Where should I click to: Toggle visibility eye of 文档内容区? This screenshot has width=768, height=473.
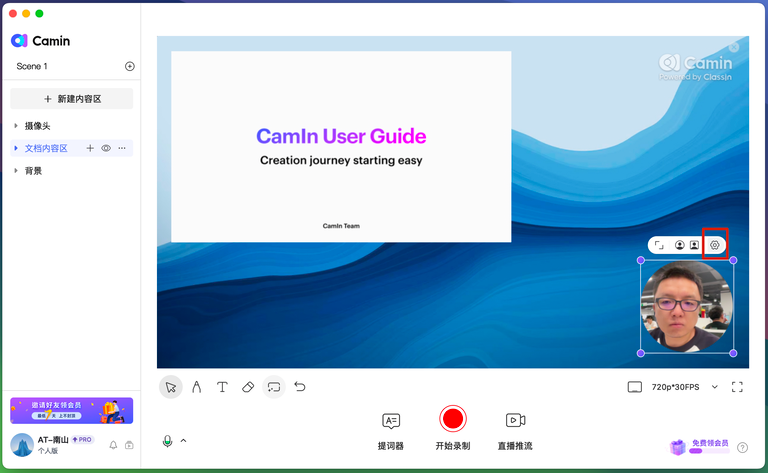[x=106, y=148]
